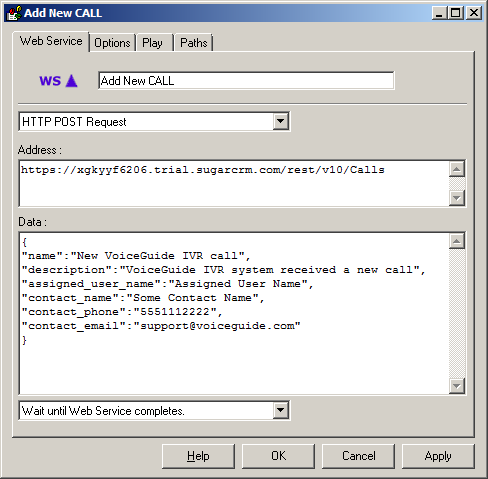Click the module name field Add New CALL
Viewport: 488px width, 479px height.
click(246, 81)
